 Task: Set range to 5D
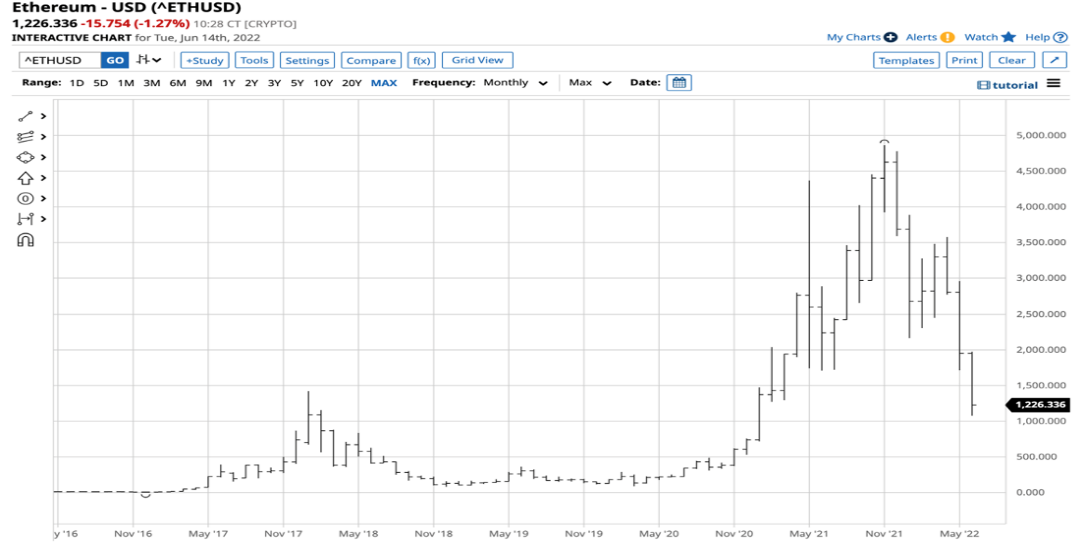(101, 83)
